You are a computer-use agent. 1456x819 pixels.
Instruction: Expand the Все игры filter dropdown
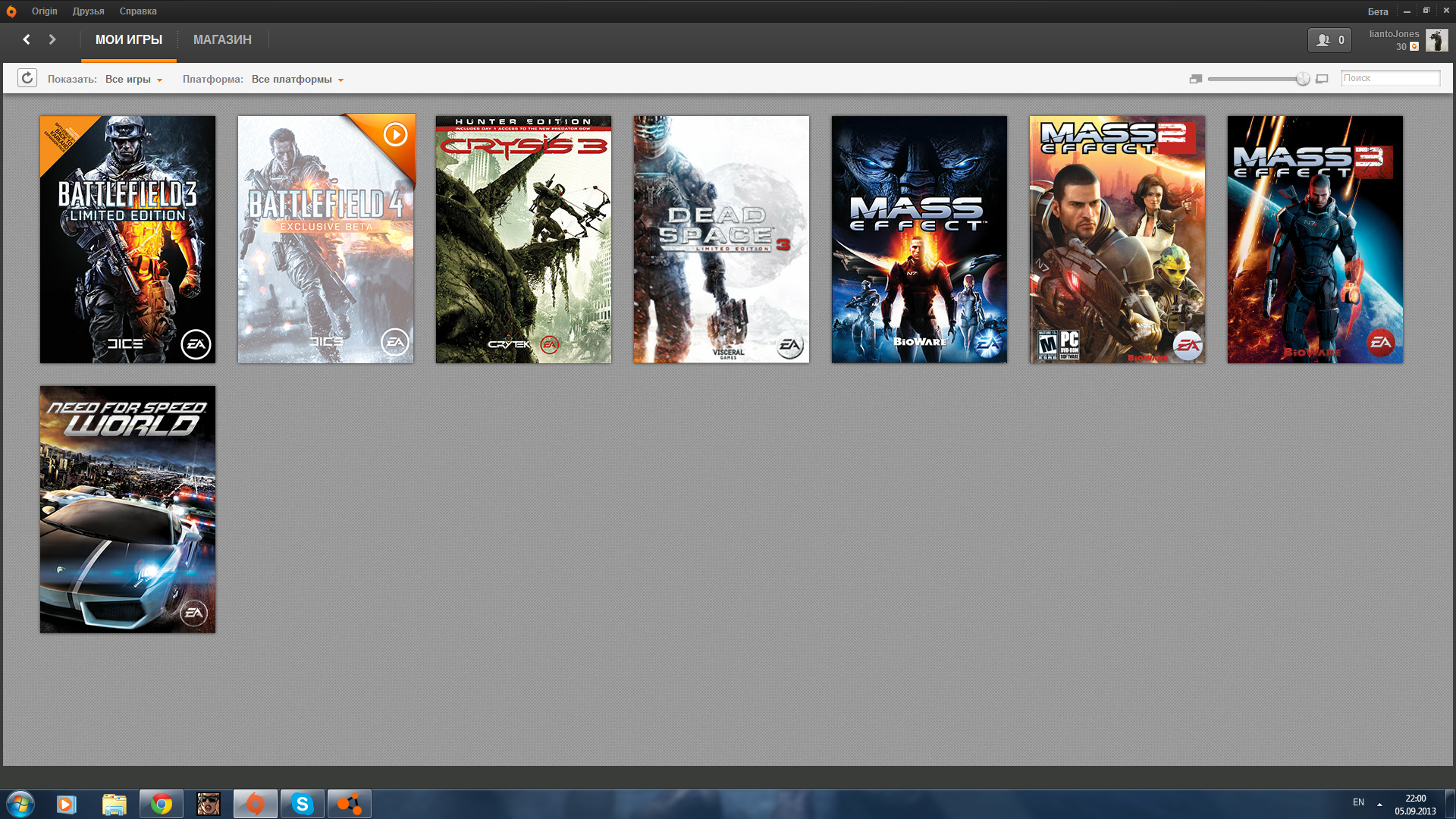[134, 80]
